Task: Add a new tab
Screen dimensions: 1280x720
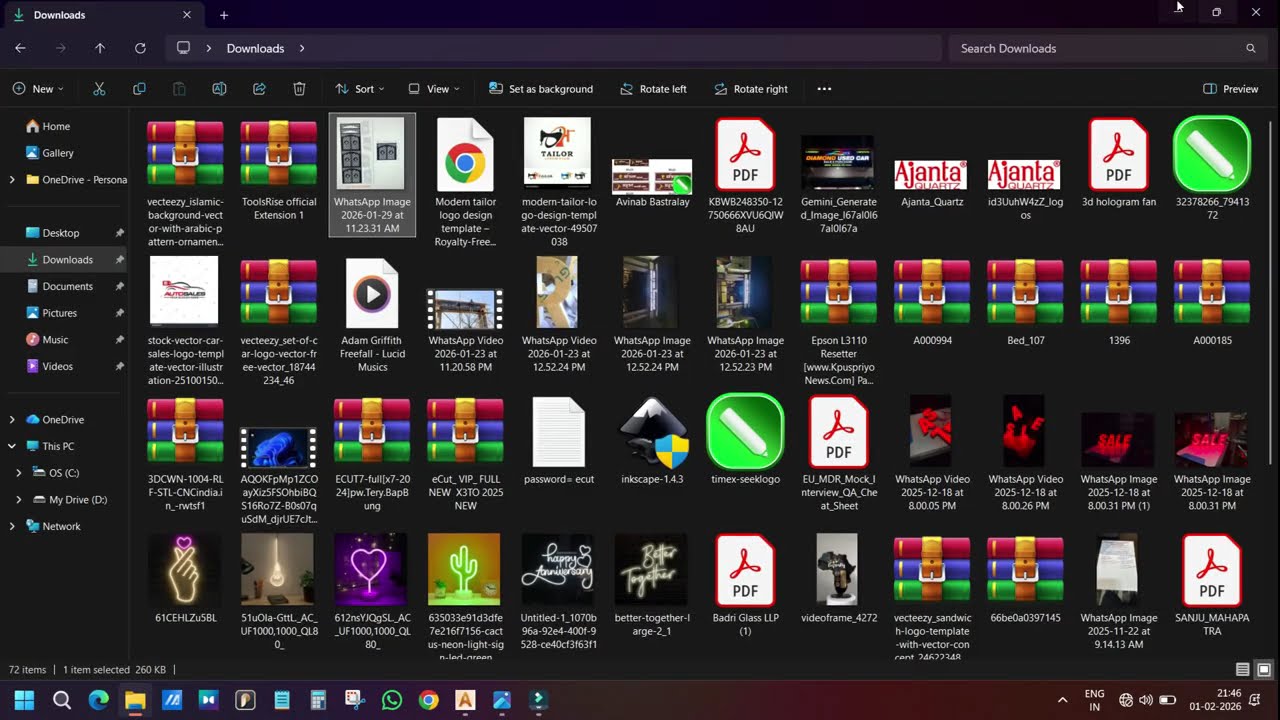Action: pyautogui.click(x=224, y=15)
